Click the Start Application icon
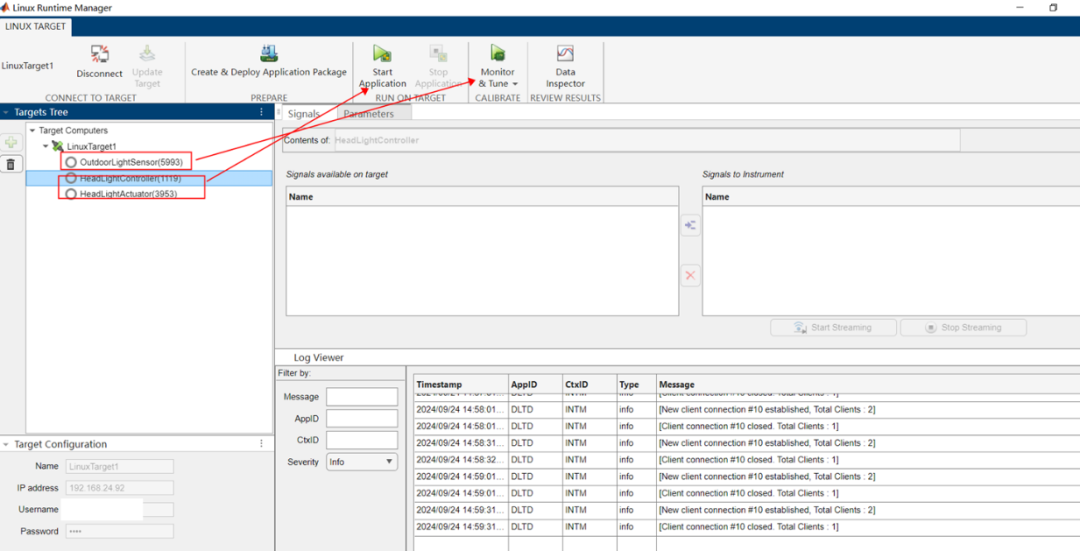The width and height of the screenshot is (1080, 551). pyautogui.click(x=382, y=54)
